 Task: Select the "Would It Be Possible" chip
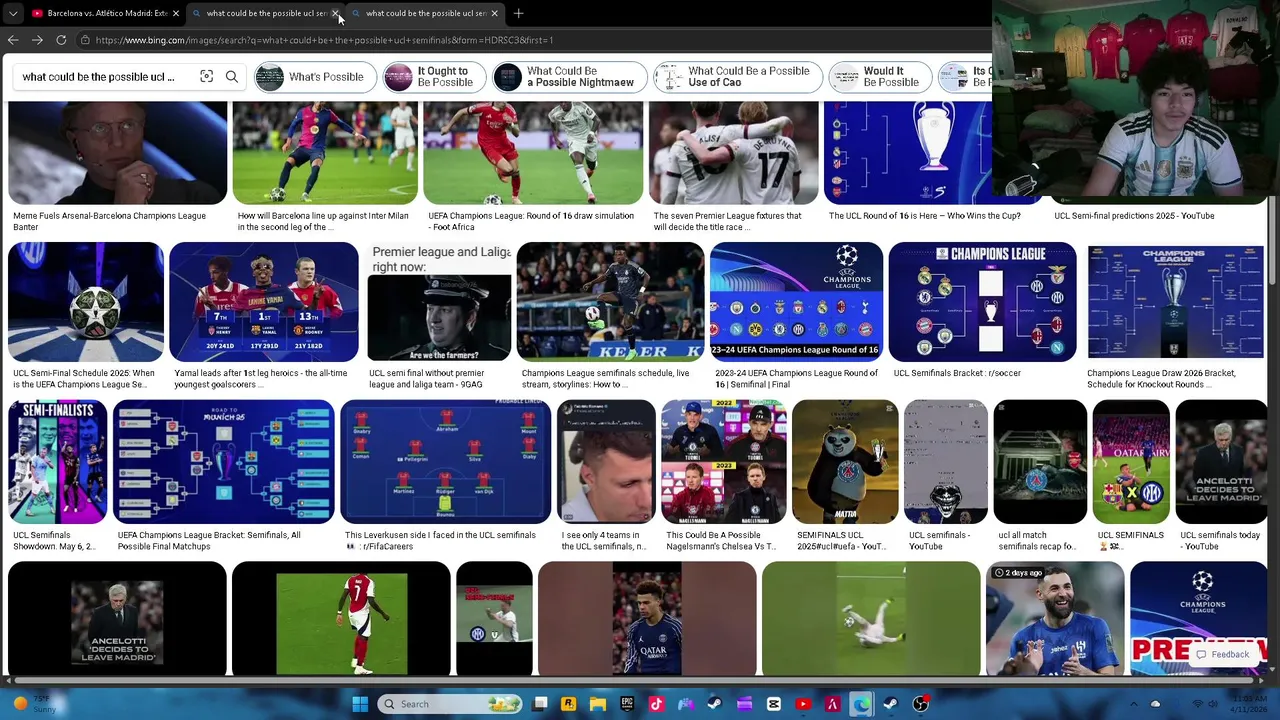880,77
